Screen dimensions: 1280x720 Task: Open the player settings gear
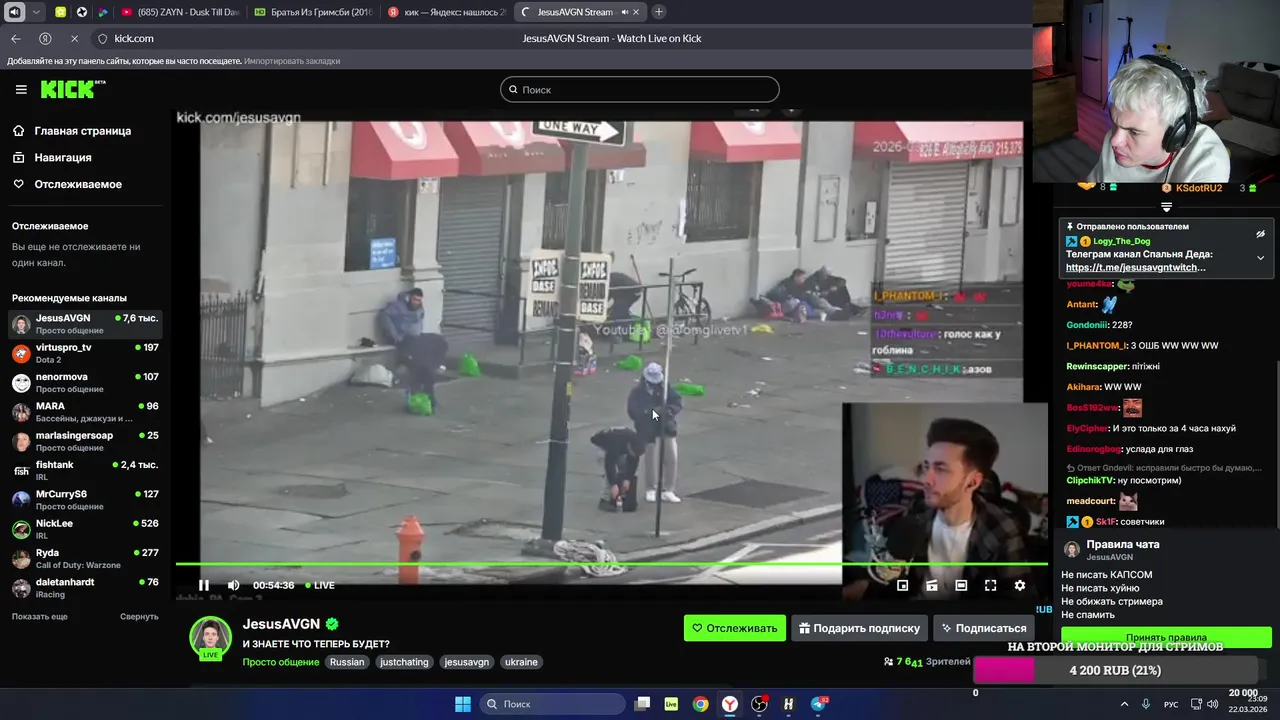point(1020,585)
